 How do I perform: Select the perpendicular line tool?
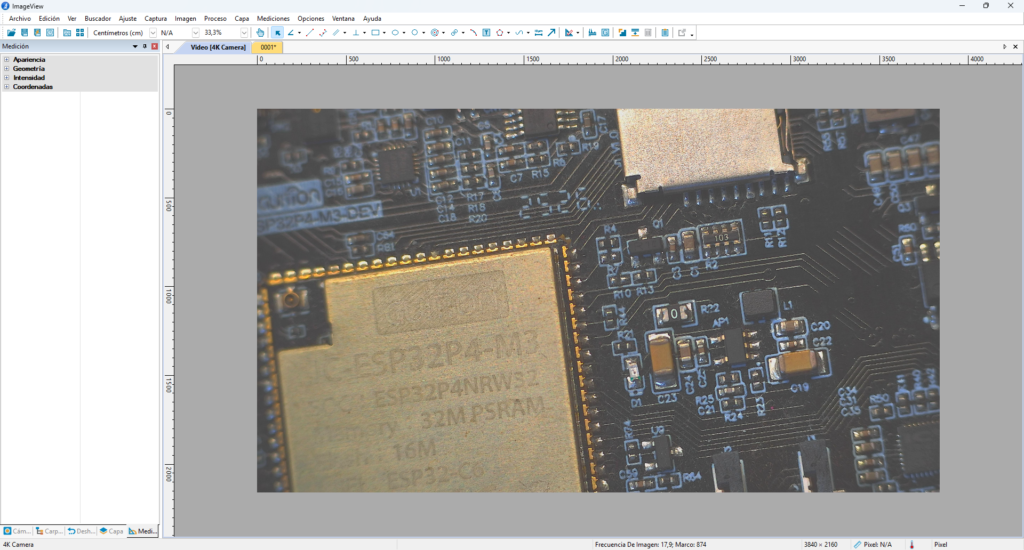pos(356,33)
